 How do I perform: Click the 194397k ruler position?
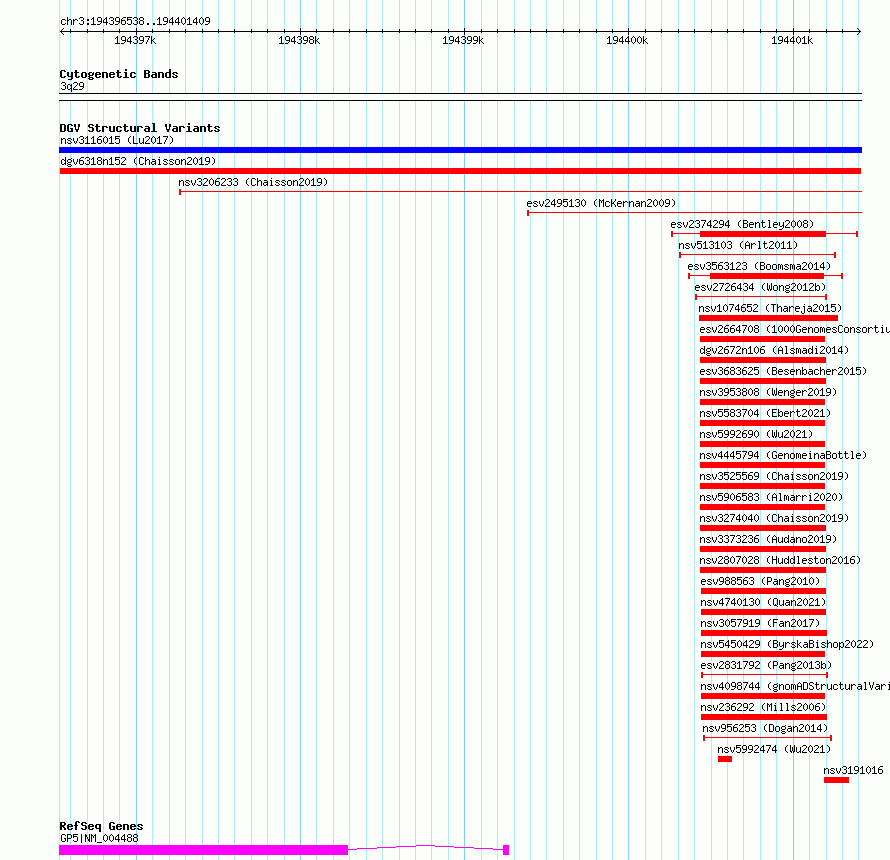tap(135, 40)
